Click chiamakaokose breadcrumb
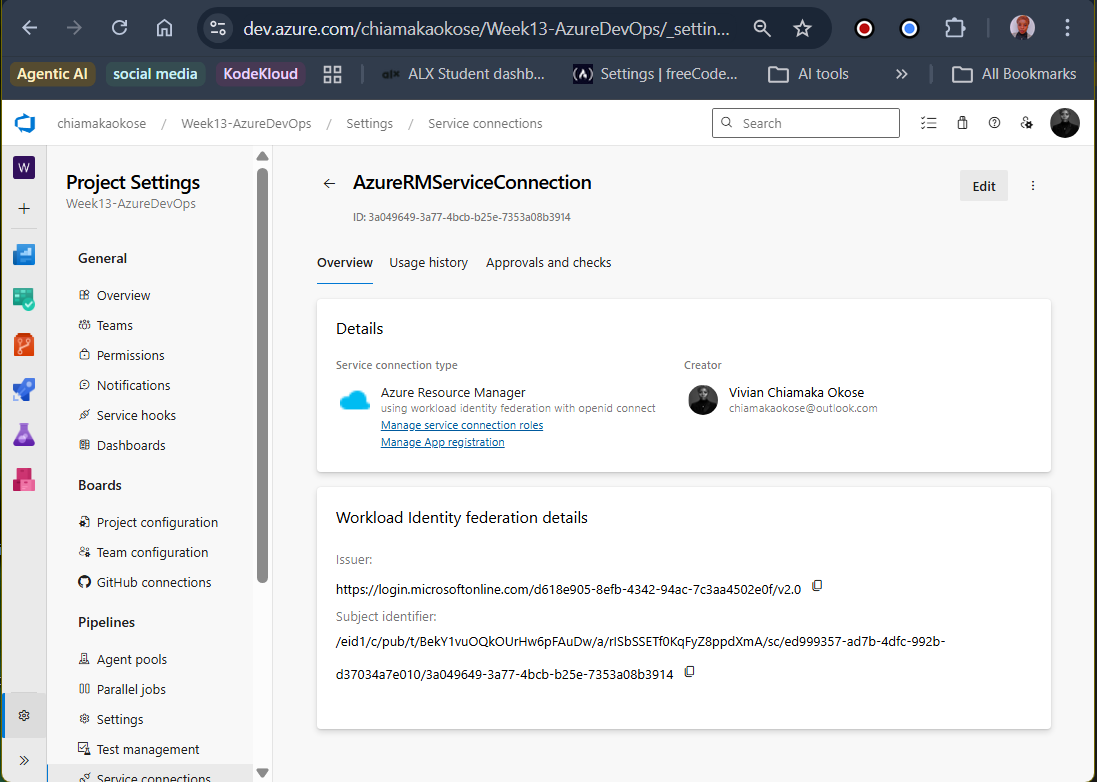This screenshot has width=1097, height=782. click(101, 124)
